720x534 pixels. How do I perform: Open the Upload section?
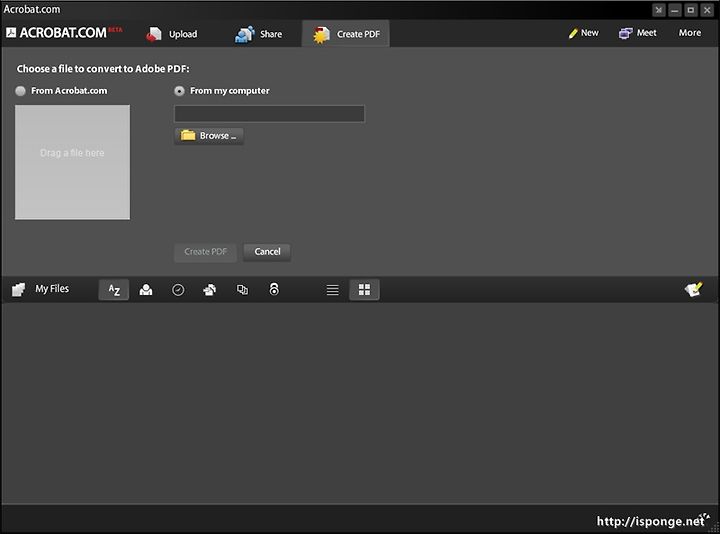[172, 34]
